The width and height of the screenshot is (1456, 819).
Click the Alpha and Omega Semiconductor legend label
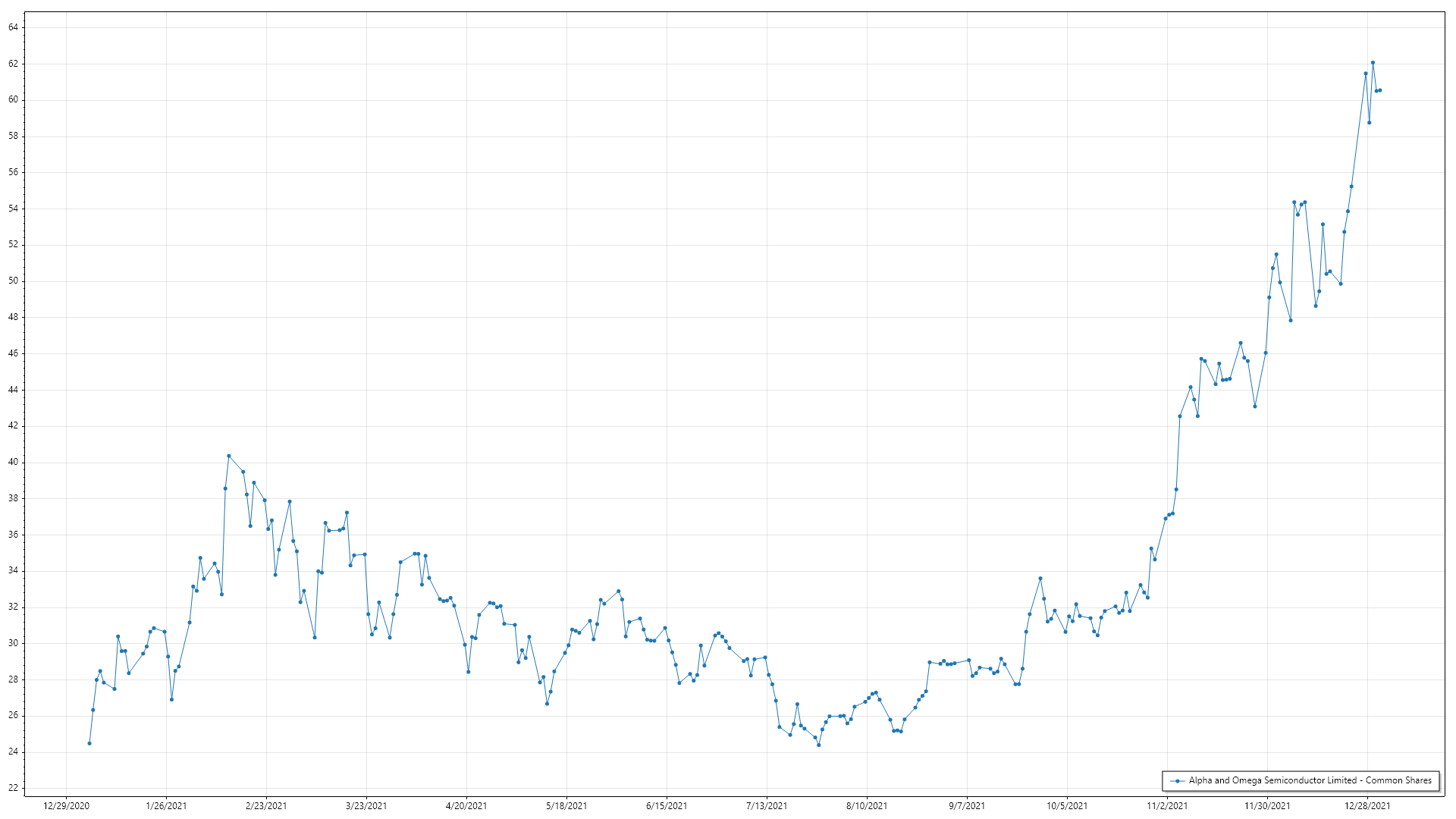pyautogui.click(x=1310, y=780)
